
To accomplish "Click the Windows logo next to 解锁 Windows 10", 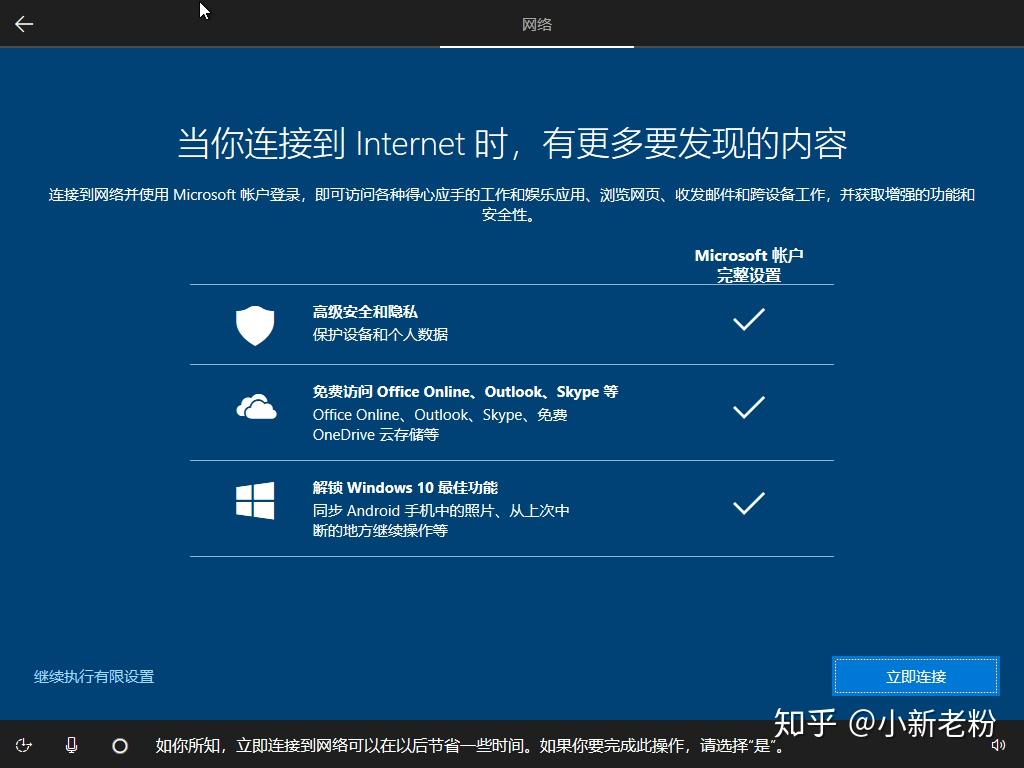I will pyautogui.click(x=255, y=500).
